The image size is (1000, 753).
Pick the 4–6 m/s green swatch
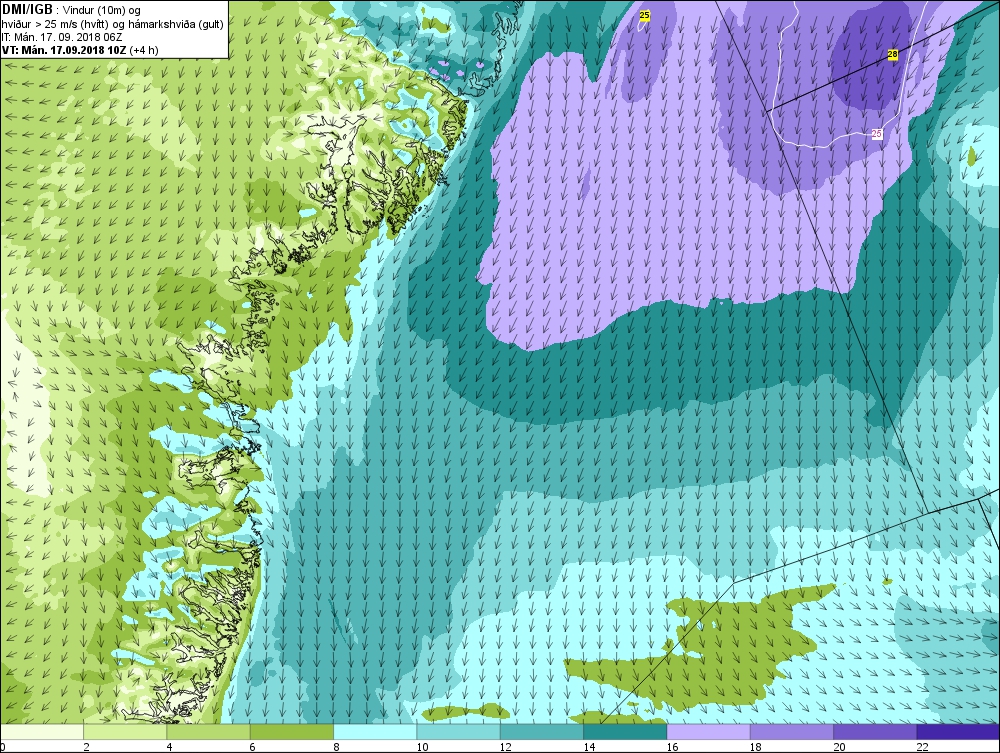pyautogui.click(x=209, y=732)
